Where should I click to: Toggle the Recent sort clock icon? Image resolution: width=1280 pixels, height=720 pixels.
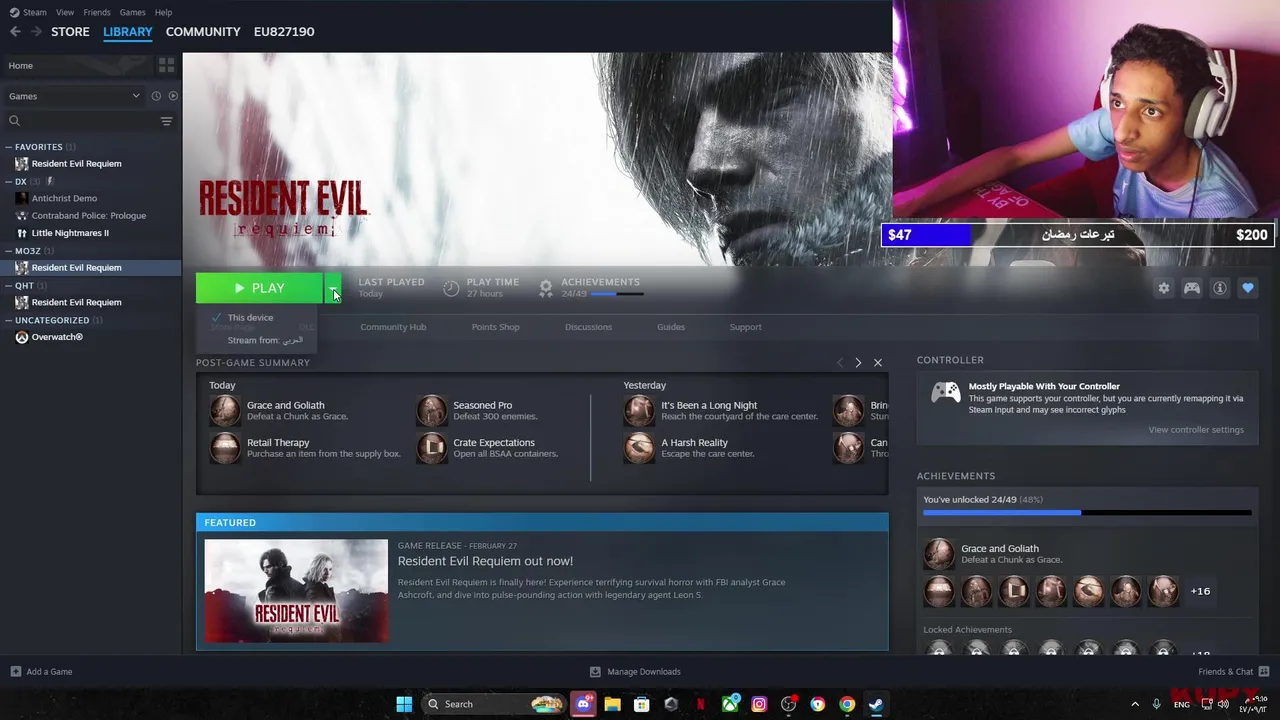[156, 96]
